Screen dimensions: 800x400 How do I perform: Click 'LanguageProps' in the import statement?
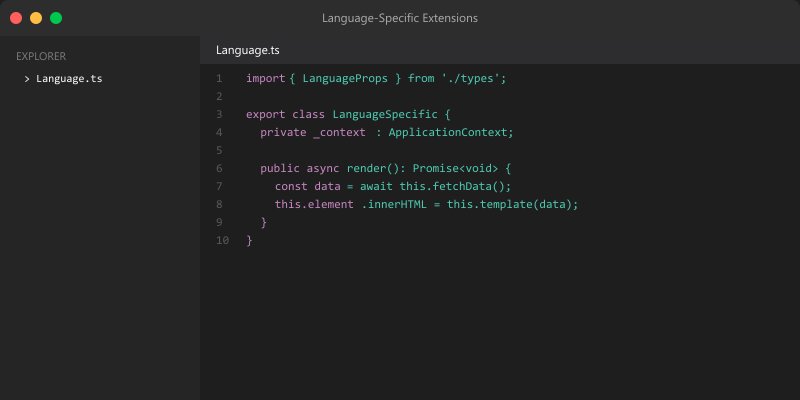[345, 79]
